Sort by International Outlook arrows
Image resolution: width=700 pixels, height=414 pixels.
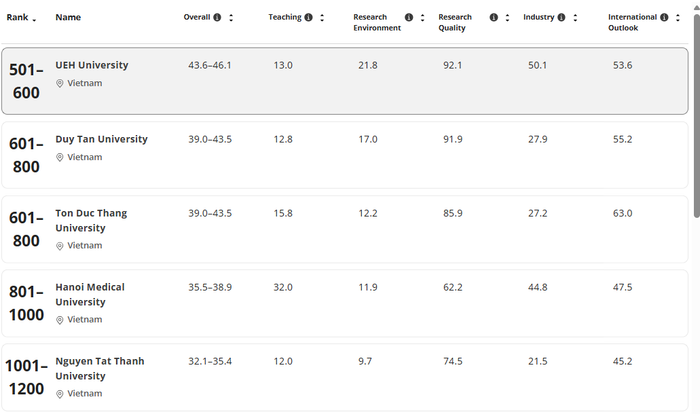point(678,18)
